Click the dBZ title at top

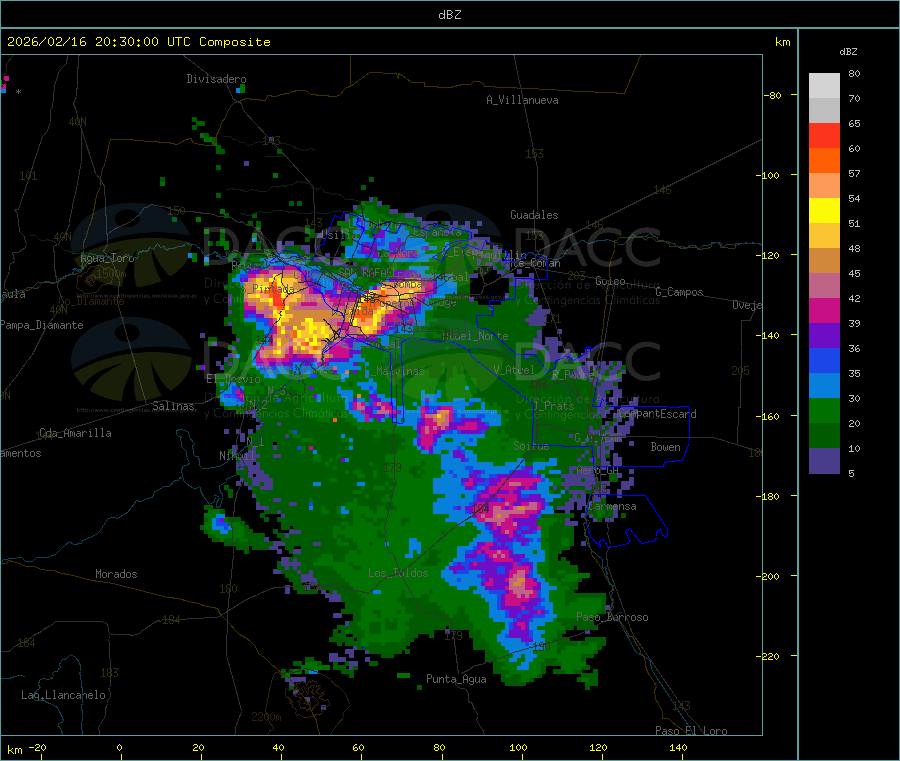(449, 15)
